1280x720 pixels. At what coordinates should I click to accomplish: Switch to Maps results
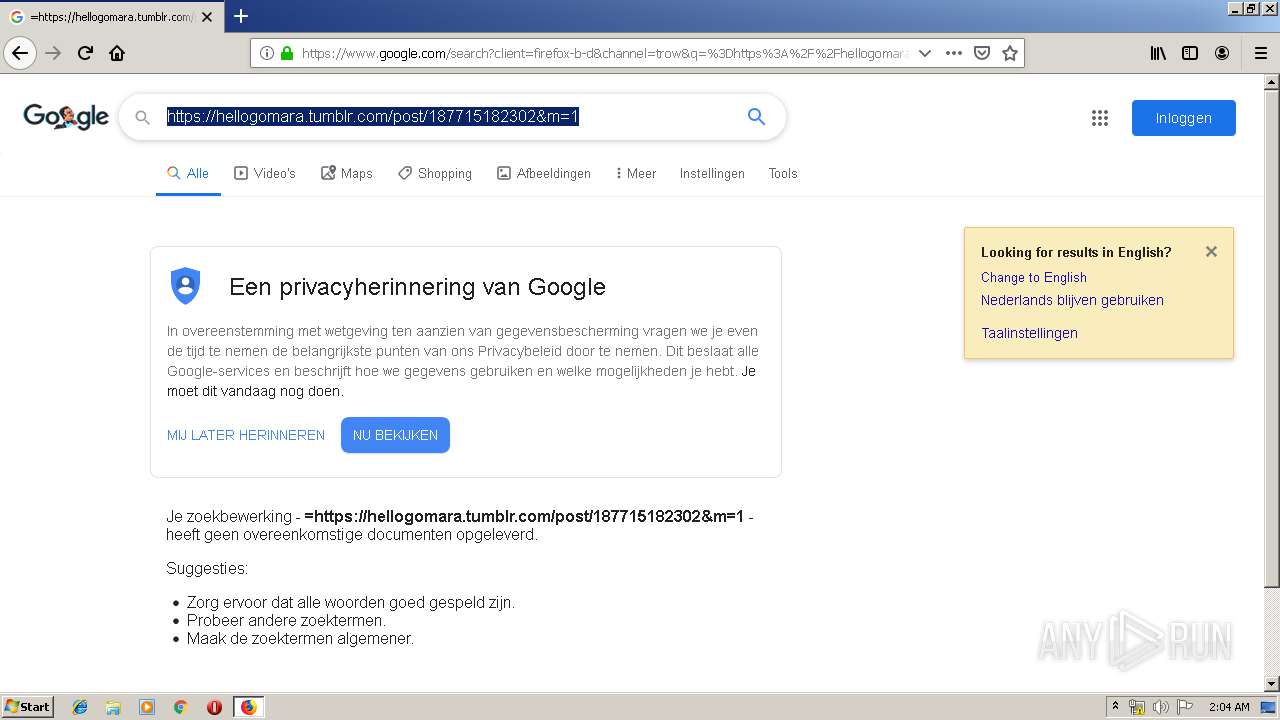coord(347,173)
